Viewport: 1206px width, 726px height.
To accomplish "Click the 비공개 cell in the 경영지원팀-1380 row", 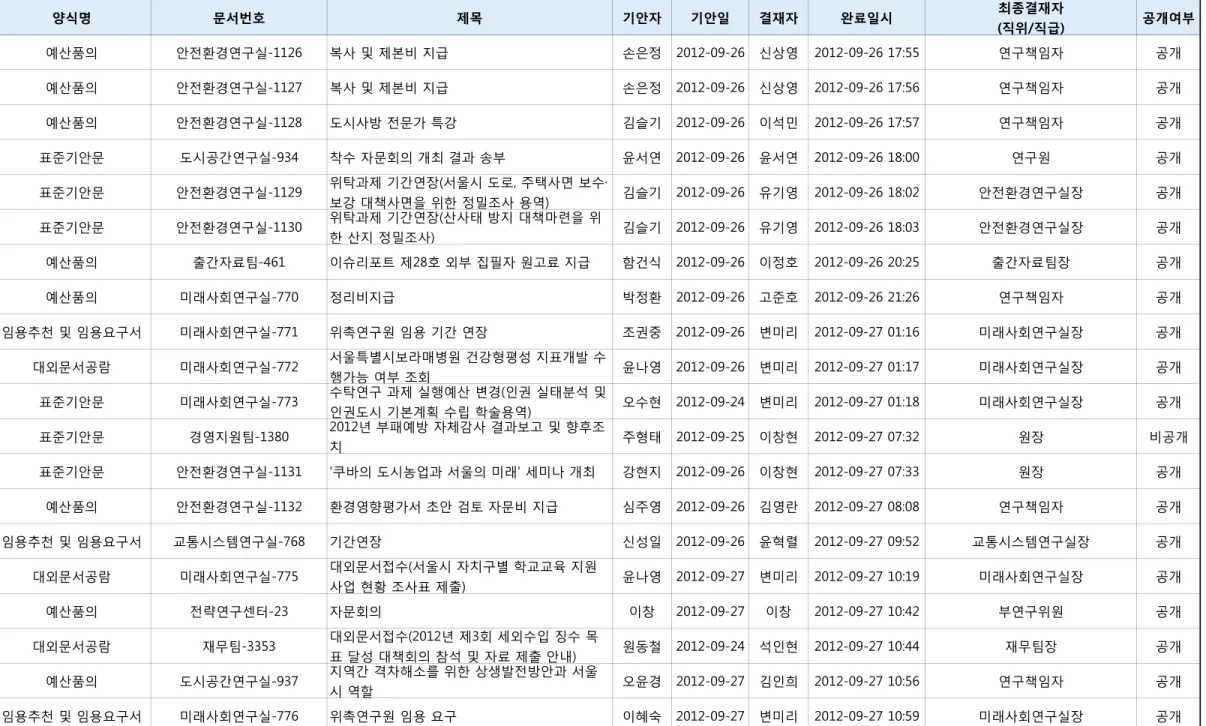I will pyautogui.click(x=1168, y=438).
